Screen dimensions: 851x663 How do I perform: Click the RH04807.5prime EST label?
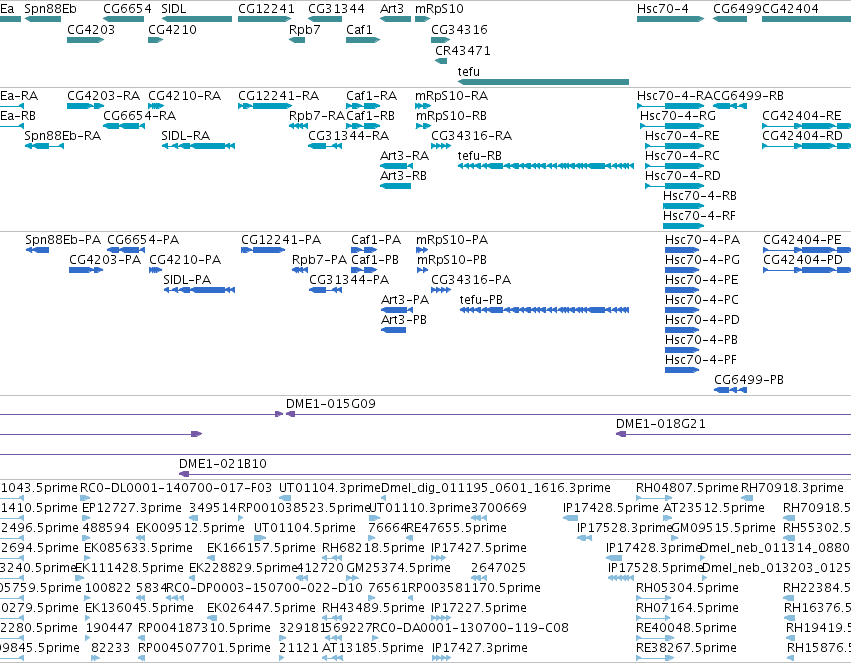coord(687,488)
